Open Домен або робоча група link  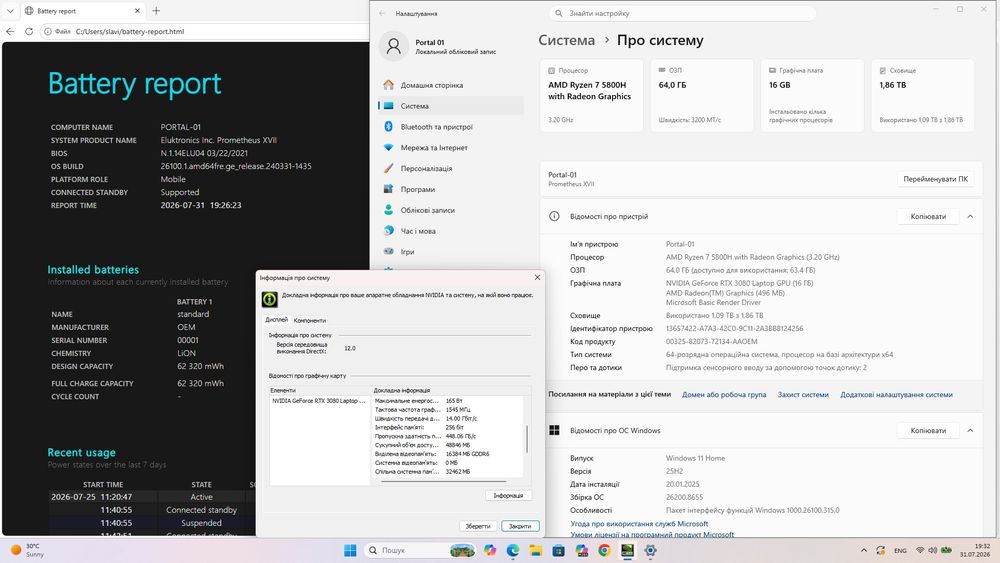pos(724,395)
